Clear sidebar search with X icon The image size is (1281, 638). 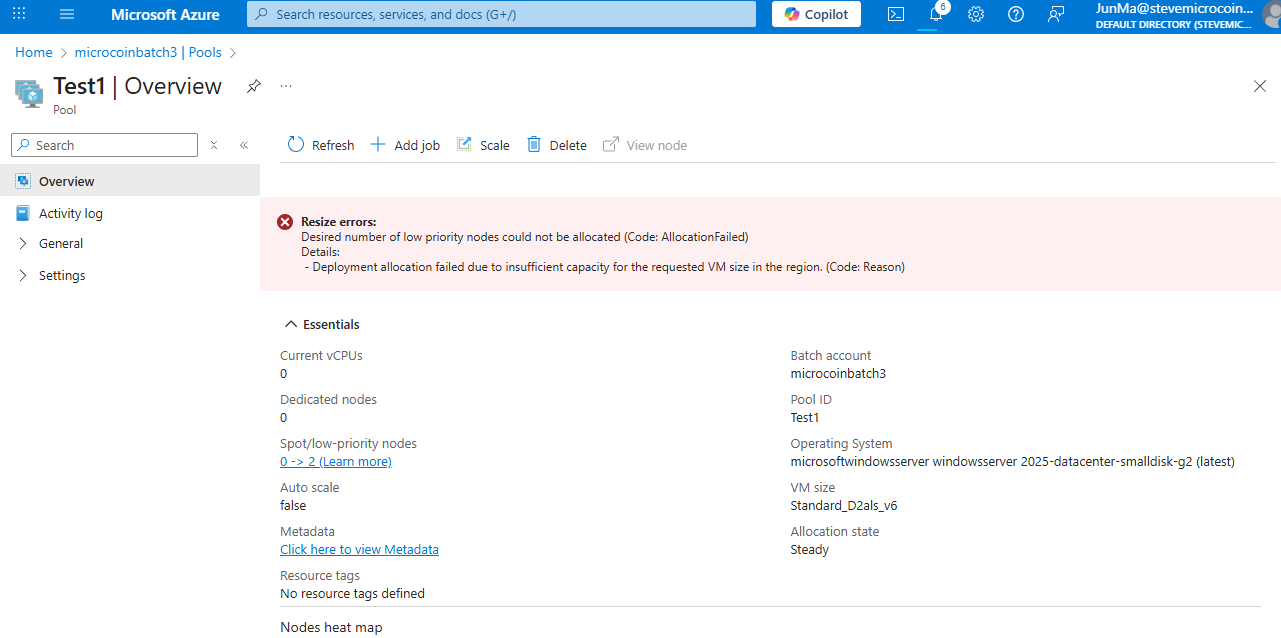pyautogui.click(x=214, y=145)
